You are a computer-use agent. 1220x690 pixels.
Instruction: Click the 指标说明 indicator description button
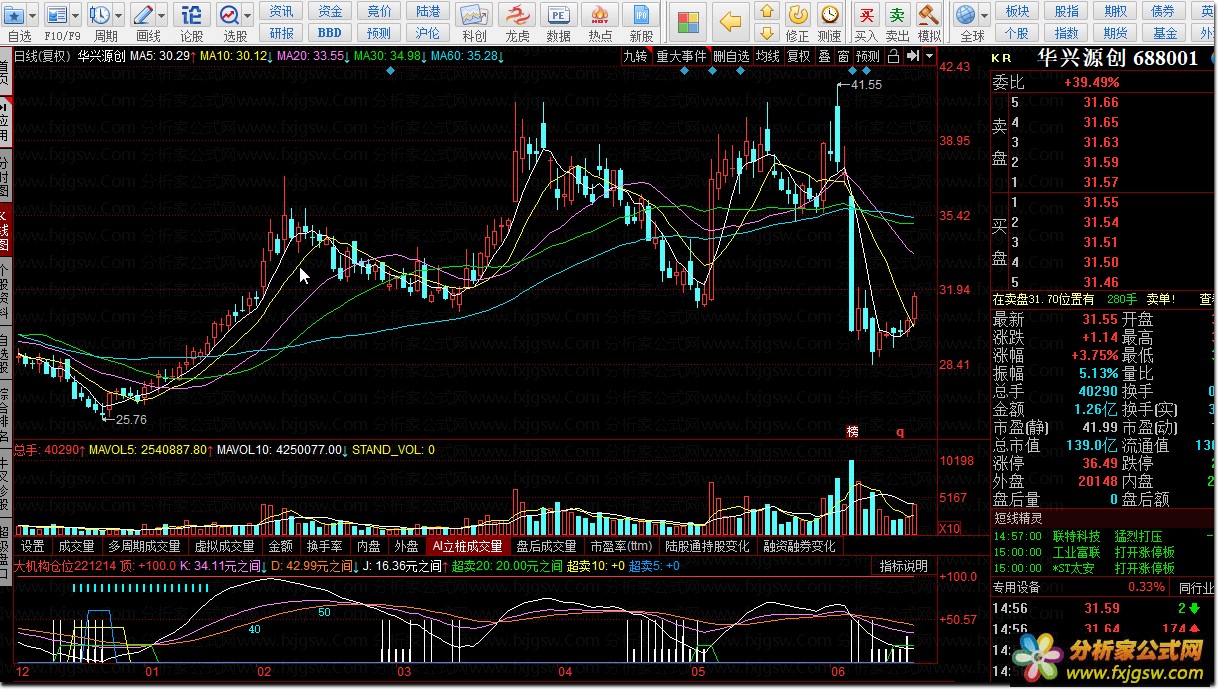[x=903, y=566]
